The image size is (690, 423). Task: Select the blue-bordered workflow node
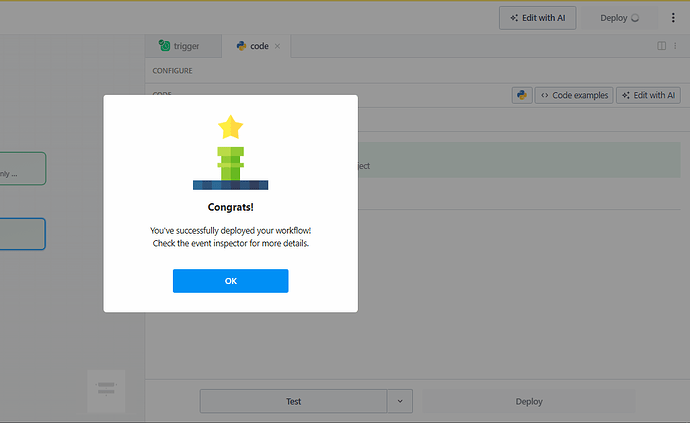[22, 234]
